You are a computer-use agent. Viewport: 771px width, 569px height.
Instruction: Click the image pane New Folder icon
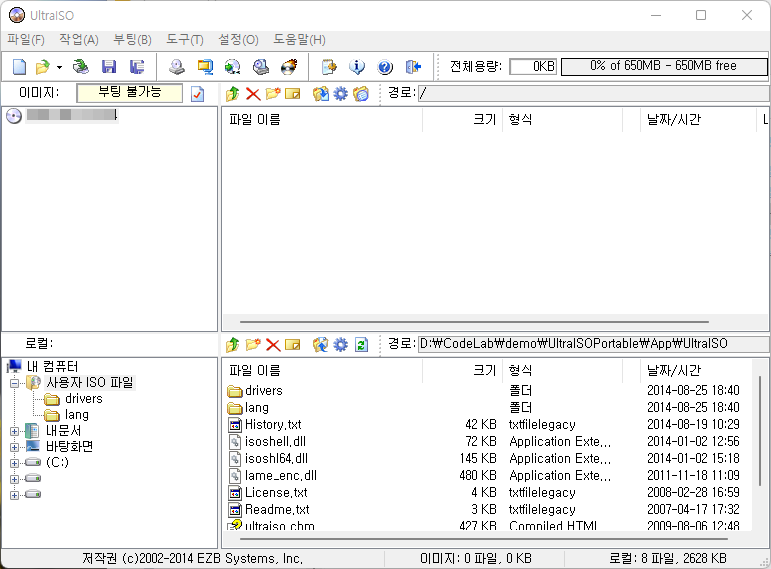tap(273, 93)
